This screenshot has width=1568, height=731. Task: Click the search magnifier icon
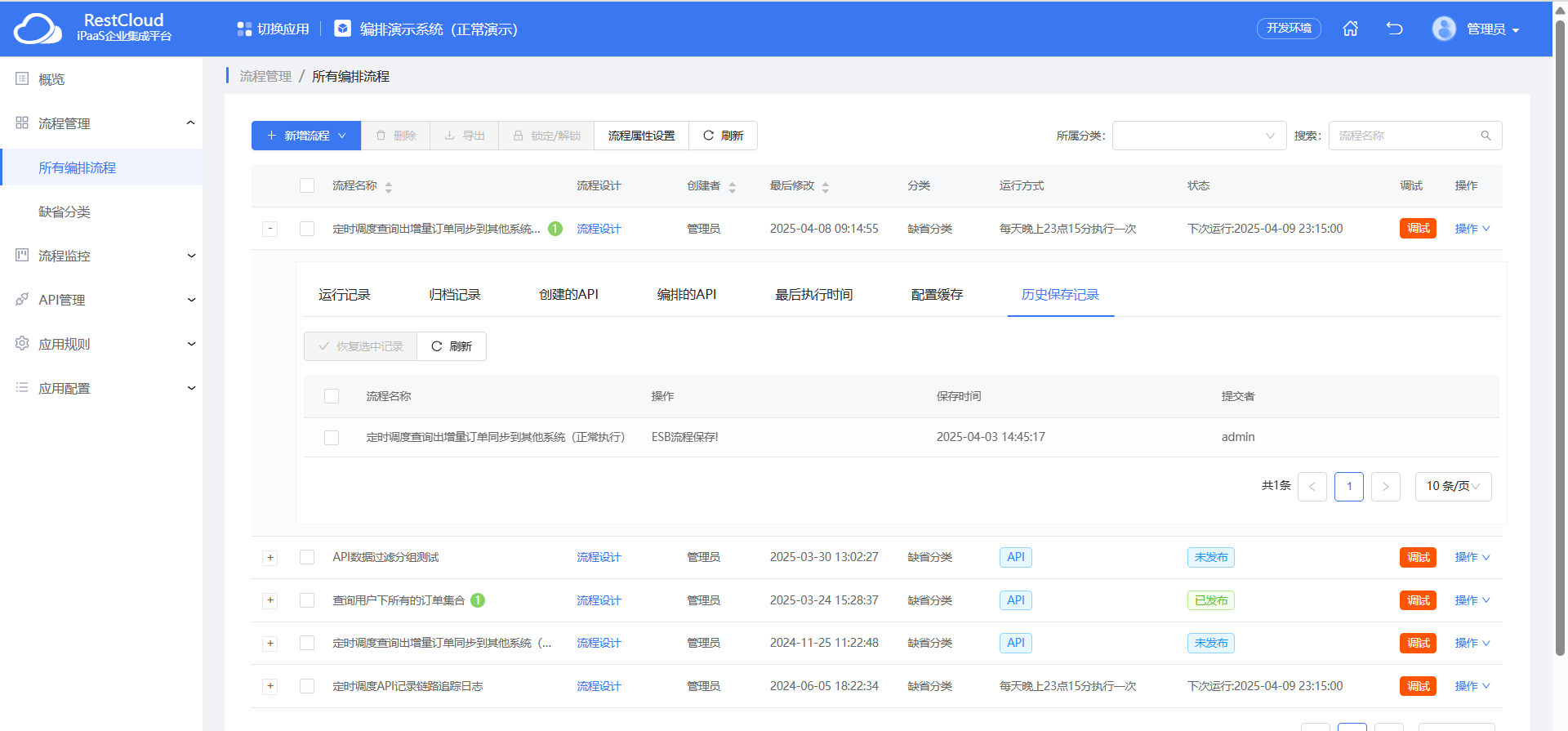(x=1486, y=136)
